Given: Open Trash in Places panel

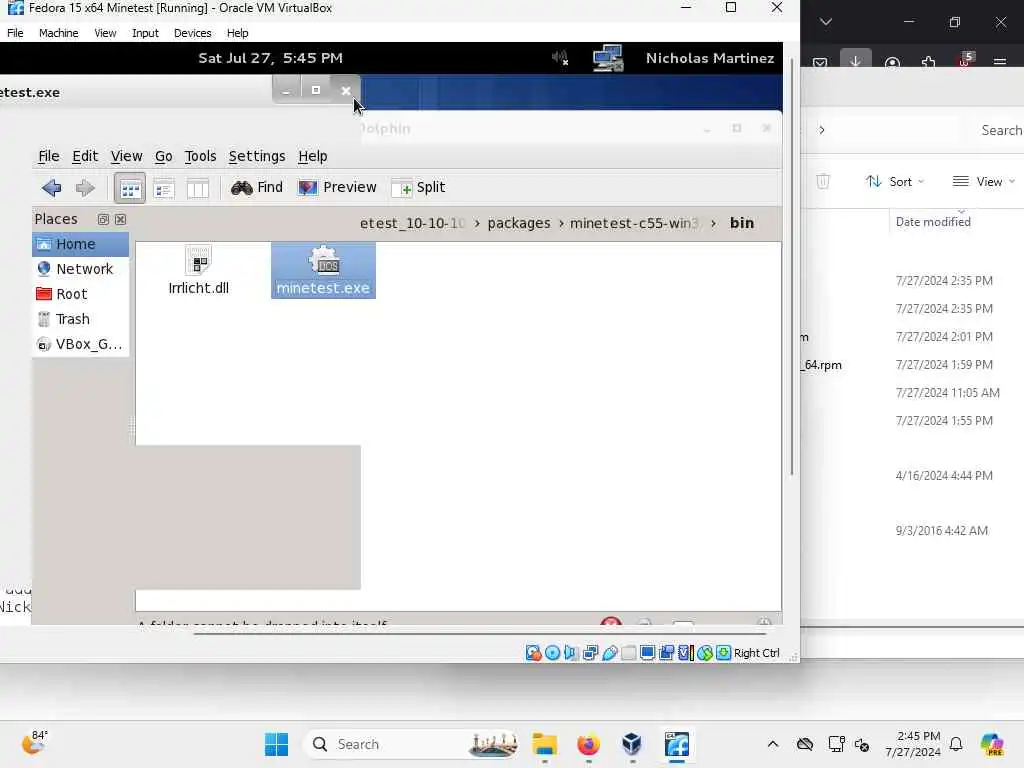Looking at the screenshot, I should (80, 319).
